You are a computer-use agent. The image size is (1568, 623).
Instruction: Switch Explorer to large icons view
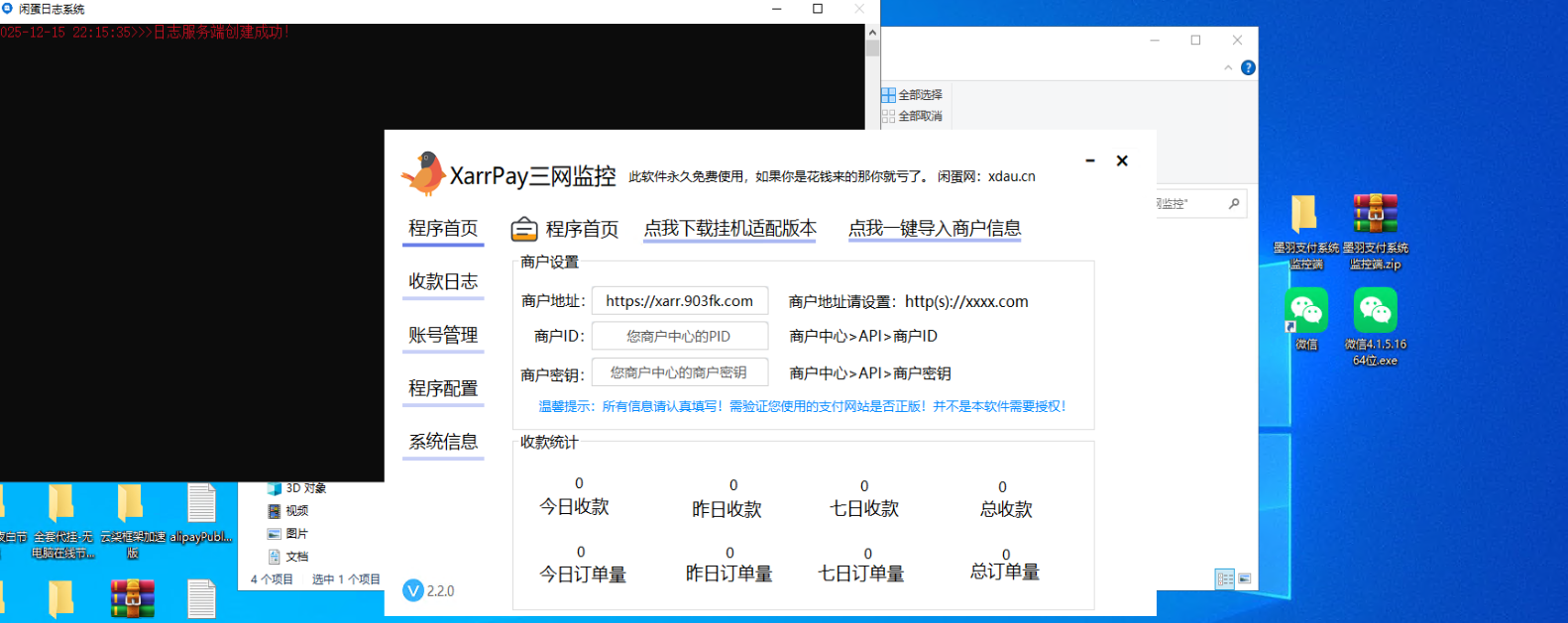1245,578
